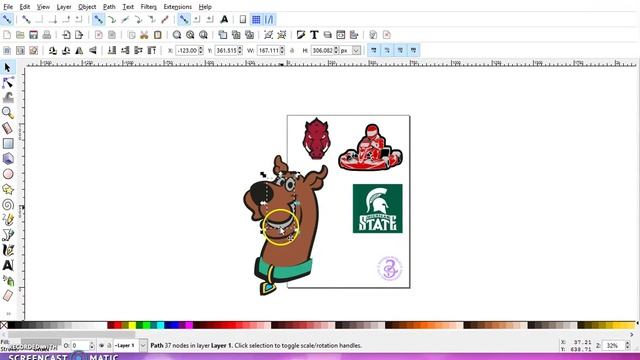Zoom to fit selection
Image resolution: width=640 pixels, height=360 pixels.
tap(177, 35)
